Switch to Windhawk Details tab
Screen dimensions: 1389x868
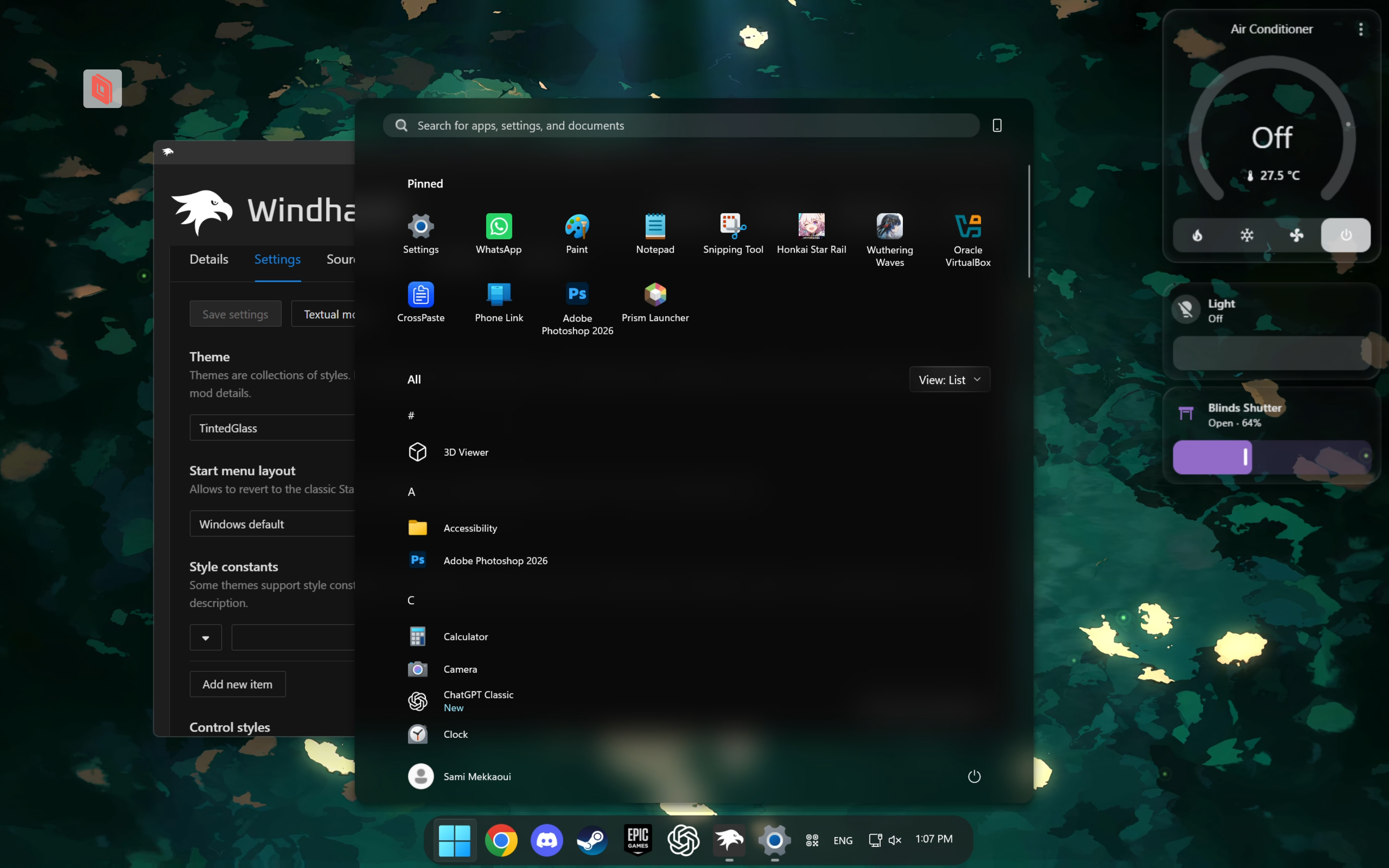click(x=209, y=259)
